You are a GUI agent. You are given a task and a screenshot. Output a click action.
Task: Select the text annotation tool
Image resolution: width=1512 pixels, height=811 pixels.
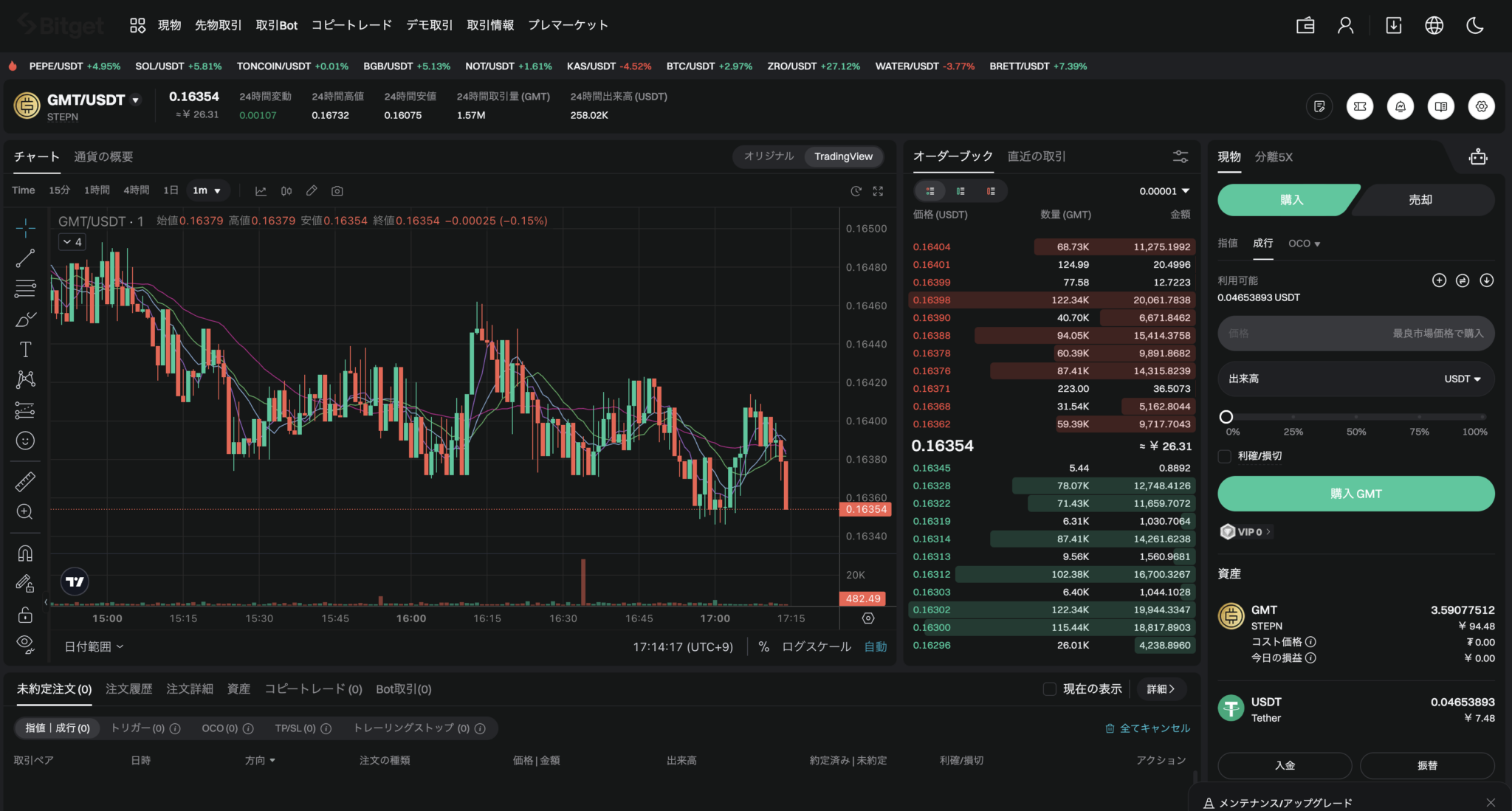pyautogui.click(x=25, y=349)
